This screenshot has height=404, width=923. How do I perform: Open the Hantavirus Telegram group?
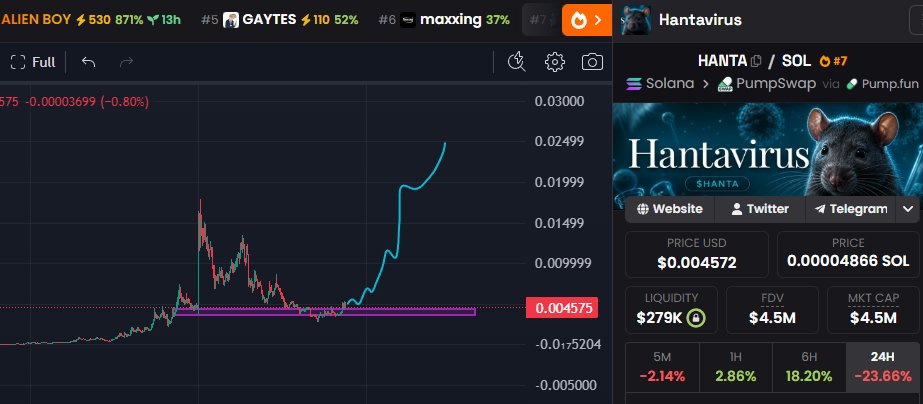[x=850, y=209]
